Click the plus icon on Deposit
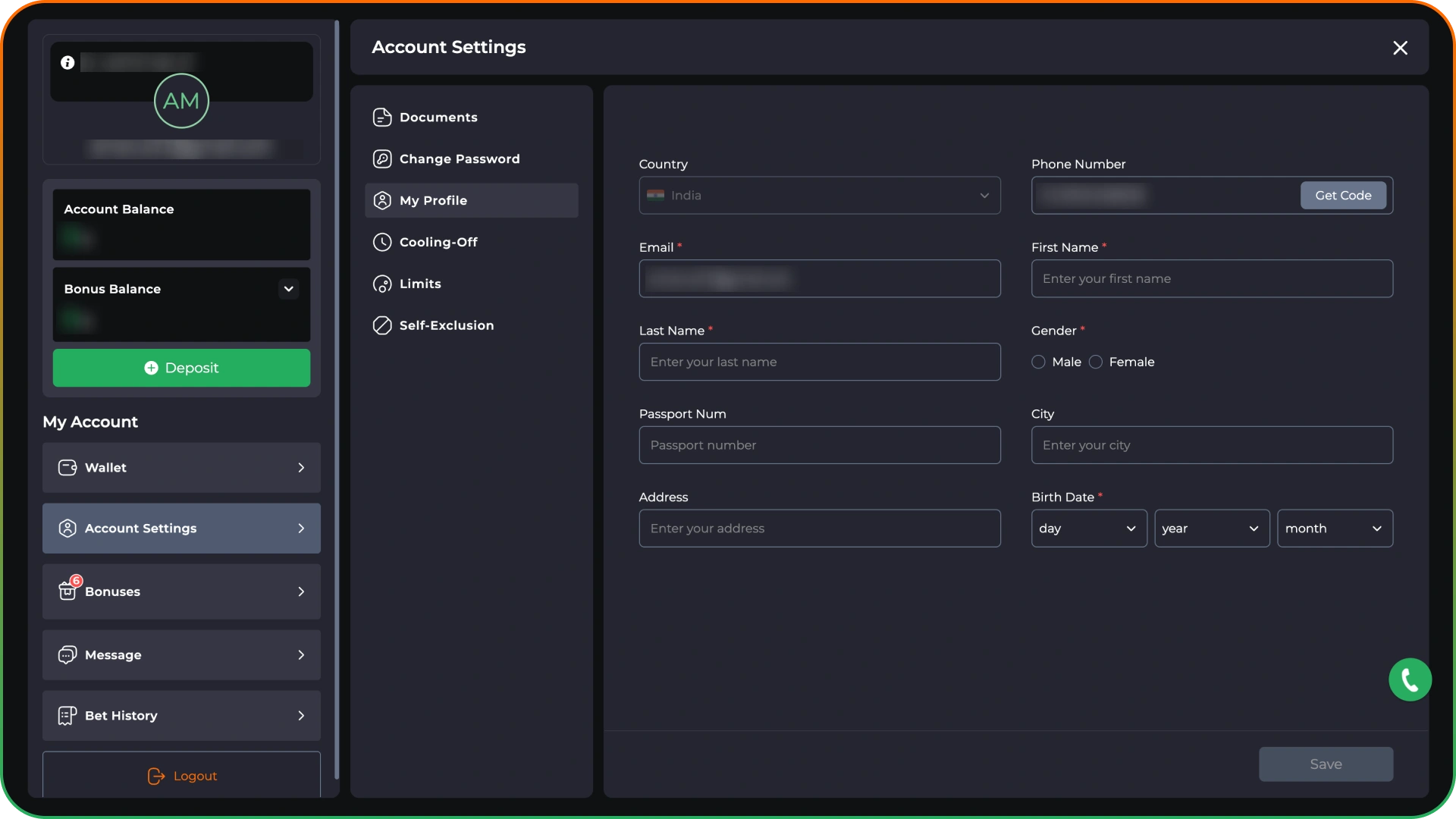This screenshot has width=1456, height=819. pos(151,368)
